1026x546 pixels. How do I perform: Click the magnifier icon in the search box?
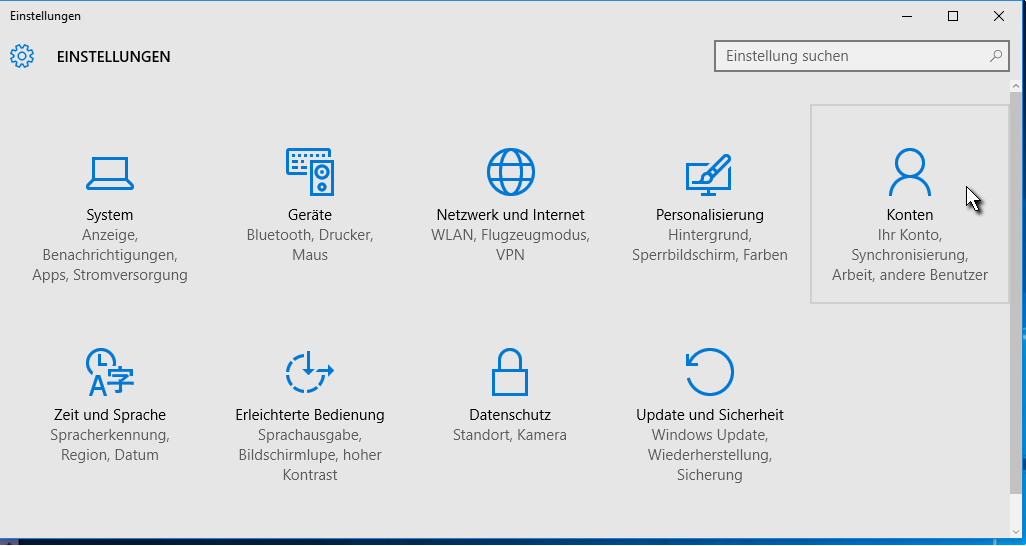[996, 56]
